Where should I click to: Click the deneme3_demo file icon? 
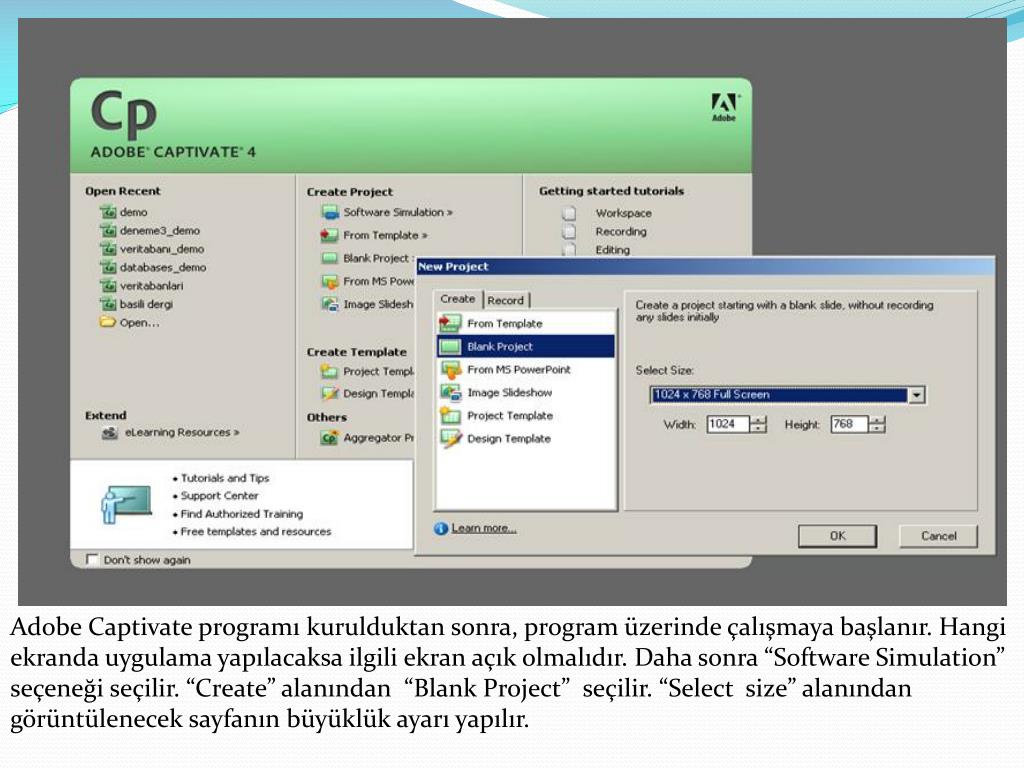[x=107, y=231]
